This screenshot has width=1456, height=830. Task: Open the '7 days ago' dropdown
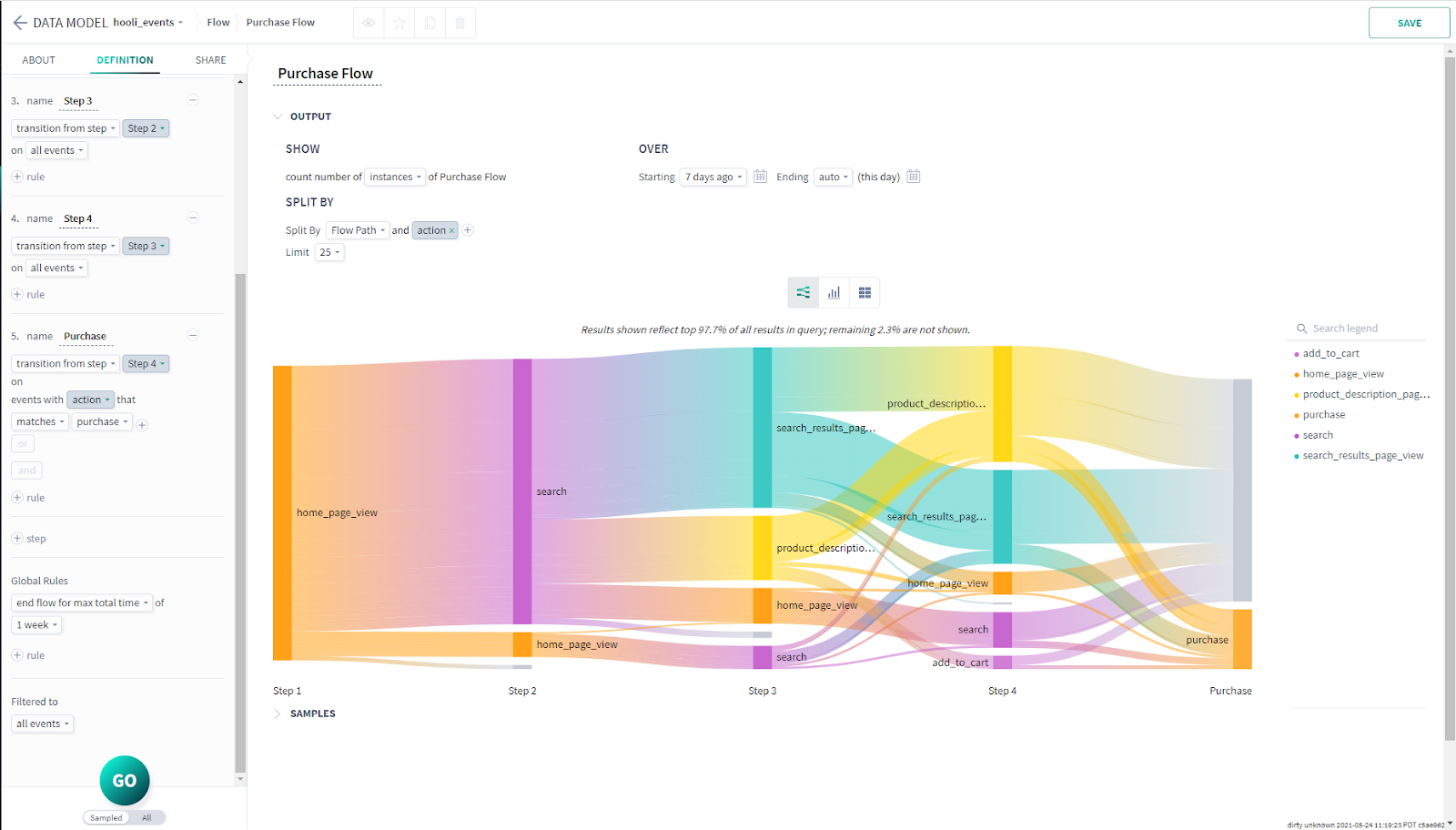(x=713, y=177)
